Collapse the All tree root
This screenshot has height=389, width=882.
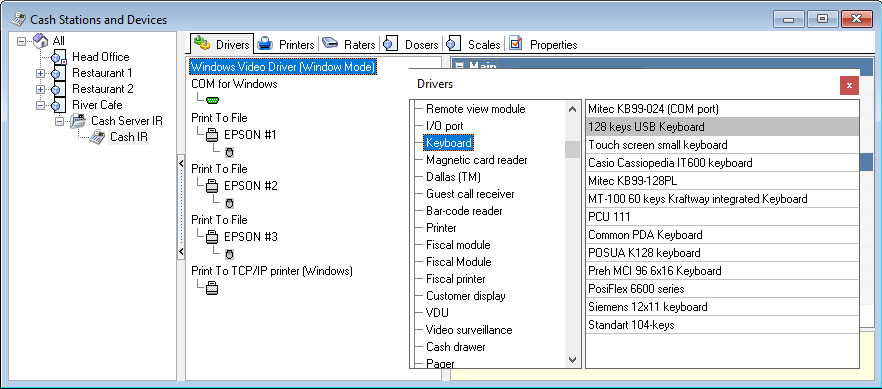click(22, 41)
